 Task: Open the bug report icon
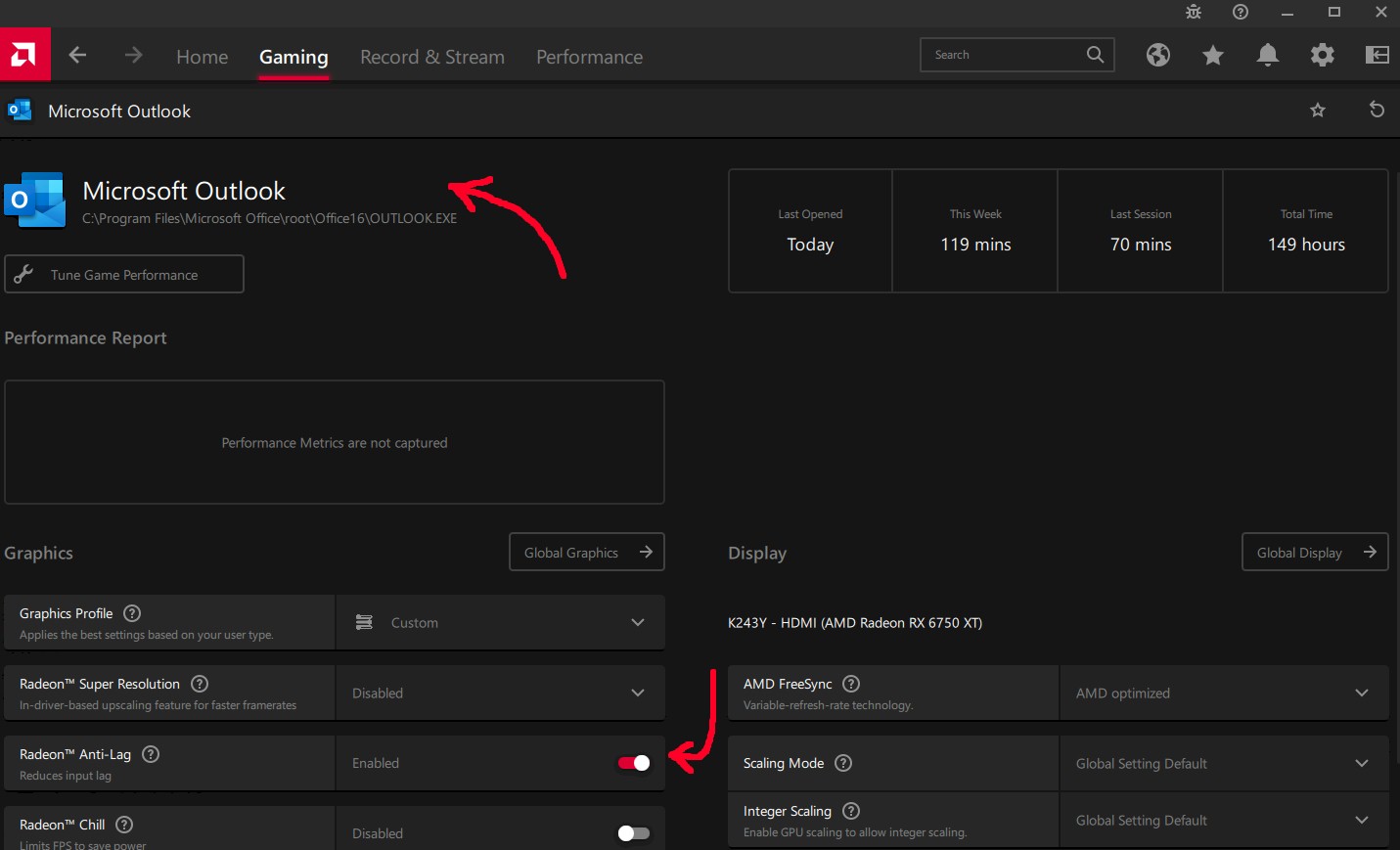coord(1194,12)
